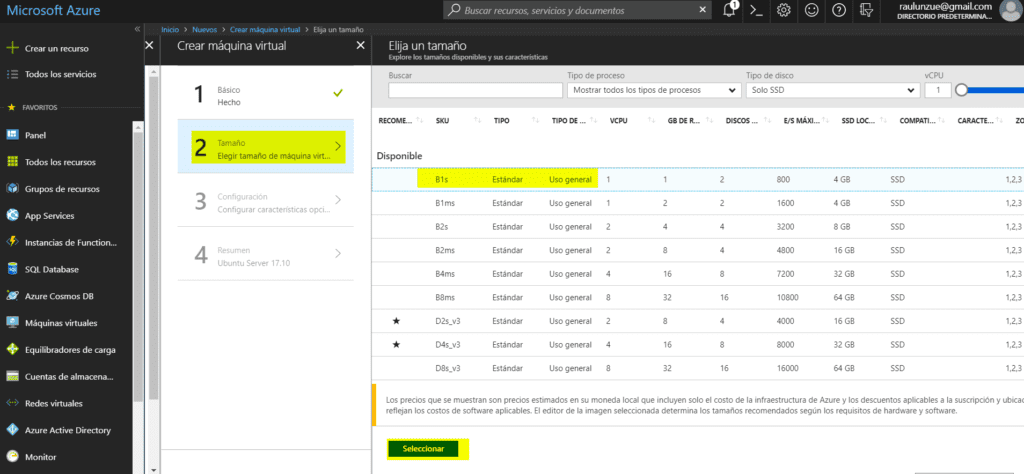Image resolution: width=1024 pixels, height=474 pixels.
Task: Open the settings gear icon
Action: coord(784,10)
